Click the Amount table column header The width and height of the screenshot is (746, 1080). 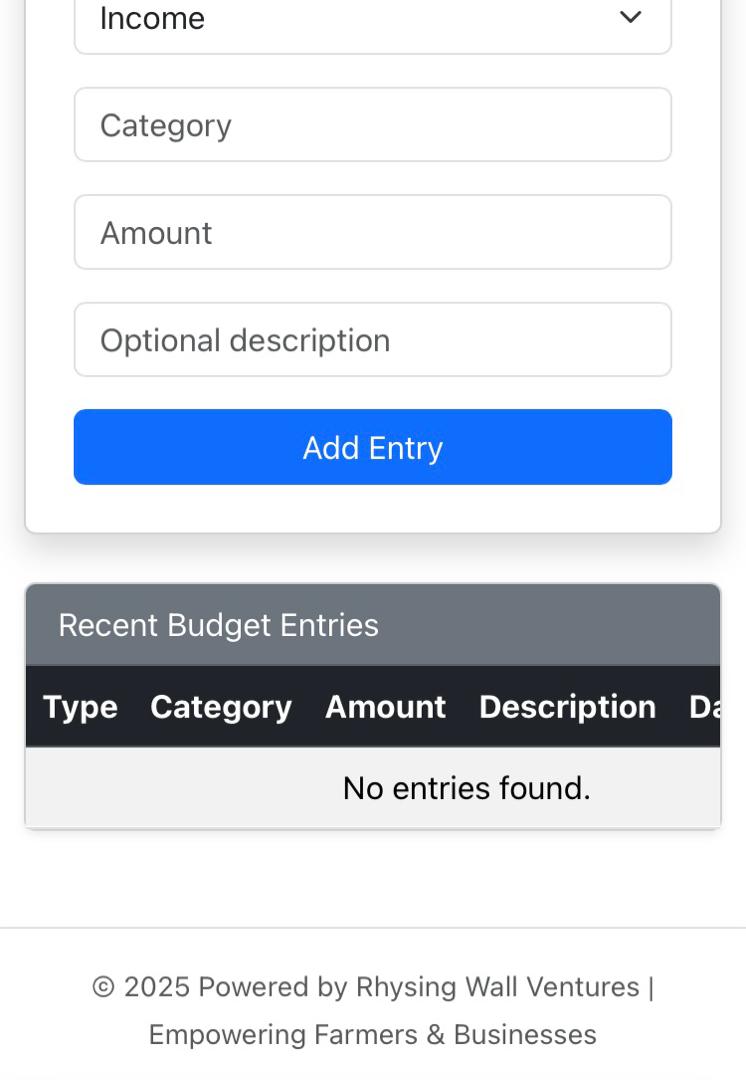[x=385, y=707]
